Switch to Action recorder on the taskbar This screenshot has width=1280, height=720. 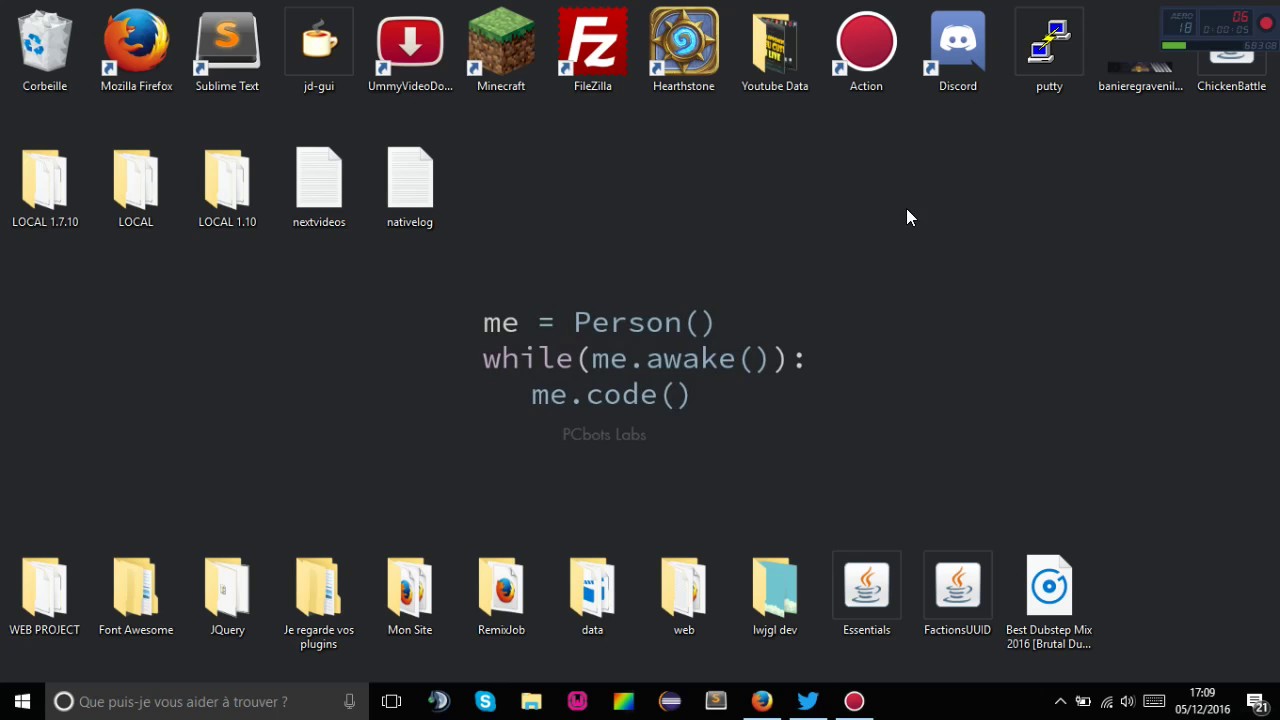pos(854,701)
